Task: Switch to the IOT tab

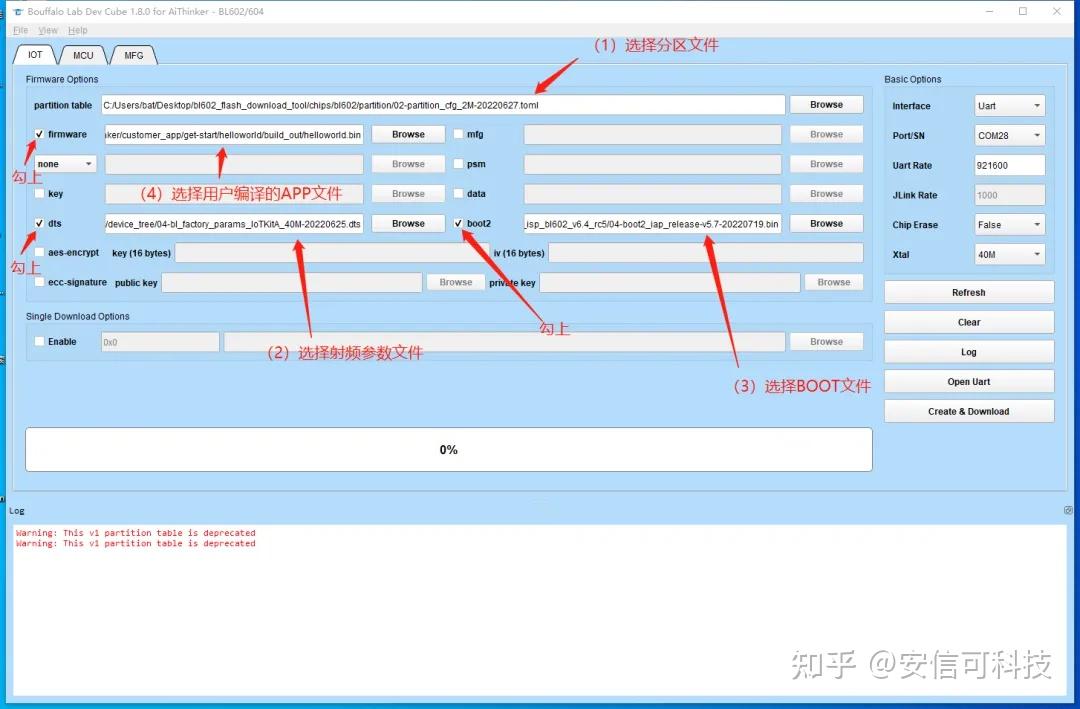Action: (x=35, y=55)
